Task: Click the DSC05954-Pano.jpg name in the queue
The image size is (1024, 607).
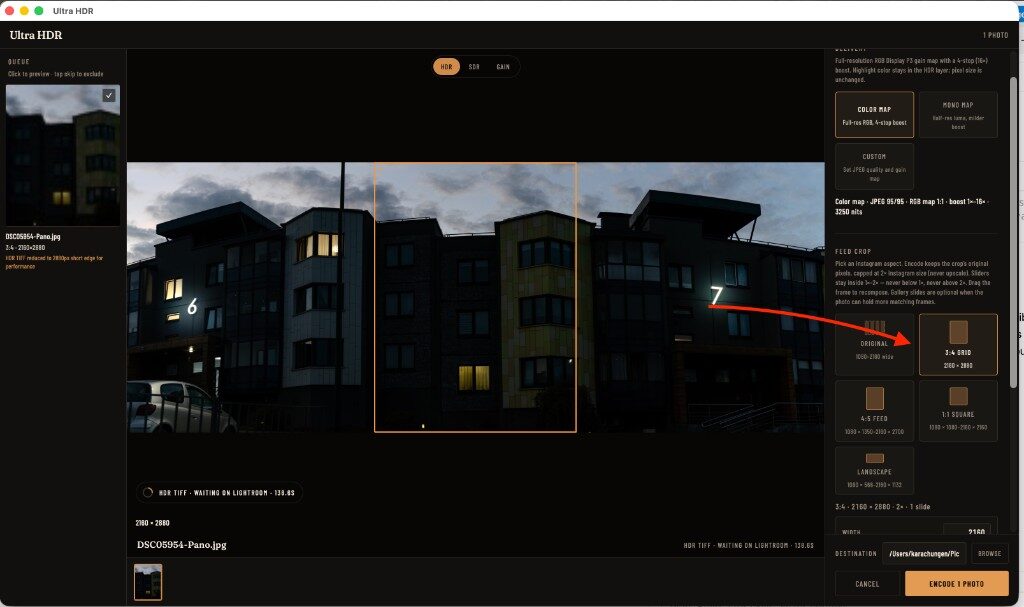Action: (33, 237)
